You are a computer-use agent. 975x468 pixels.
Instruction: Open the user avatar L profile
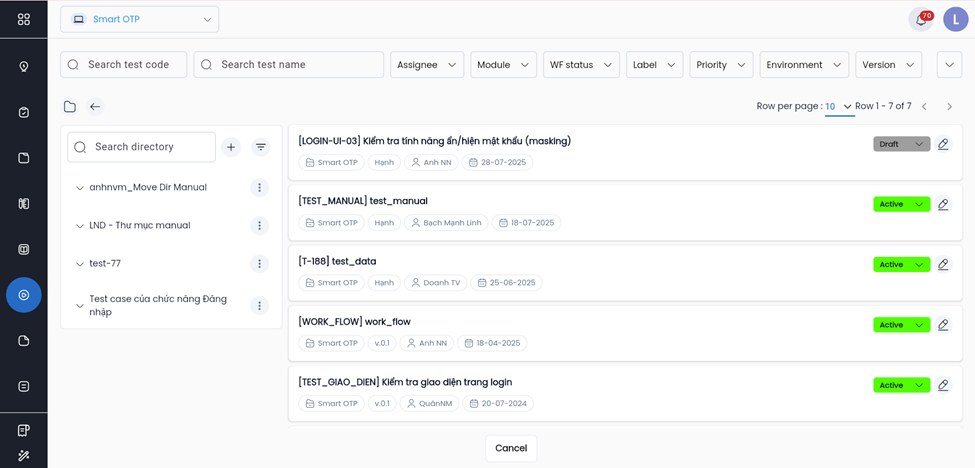click(955, 19)
